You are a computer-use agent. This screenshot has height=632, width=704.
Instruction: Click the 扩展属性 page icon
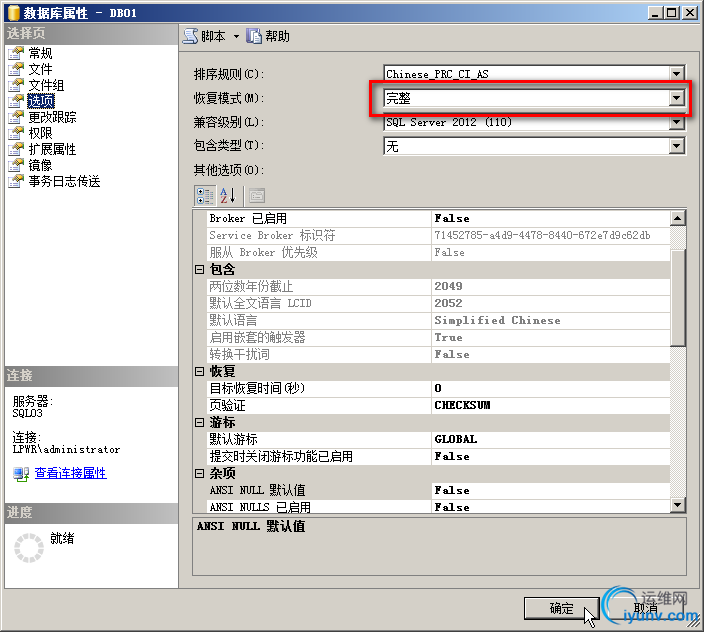click(16, 149)
